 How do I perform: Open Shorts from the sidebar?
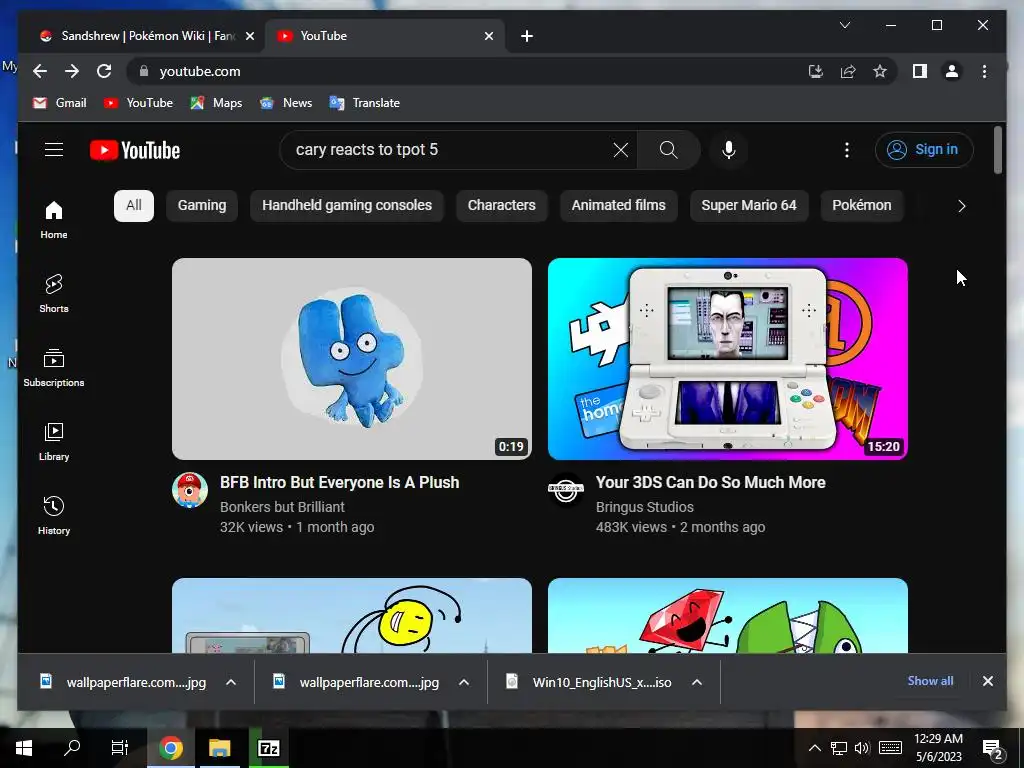point(54,294)
